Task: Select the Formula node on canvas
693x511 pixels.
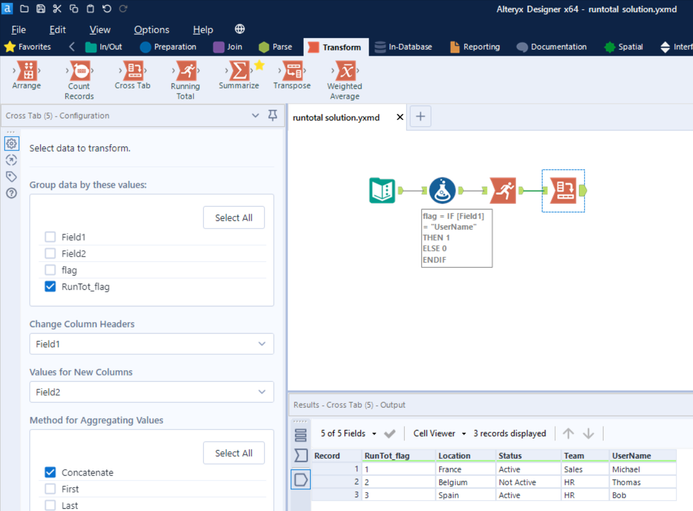Action: coord(442,191)
